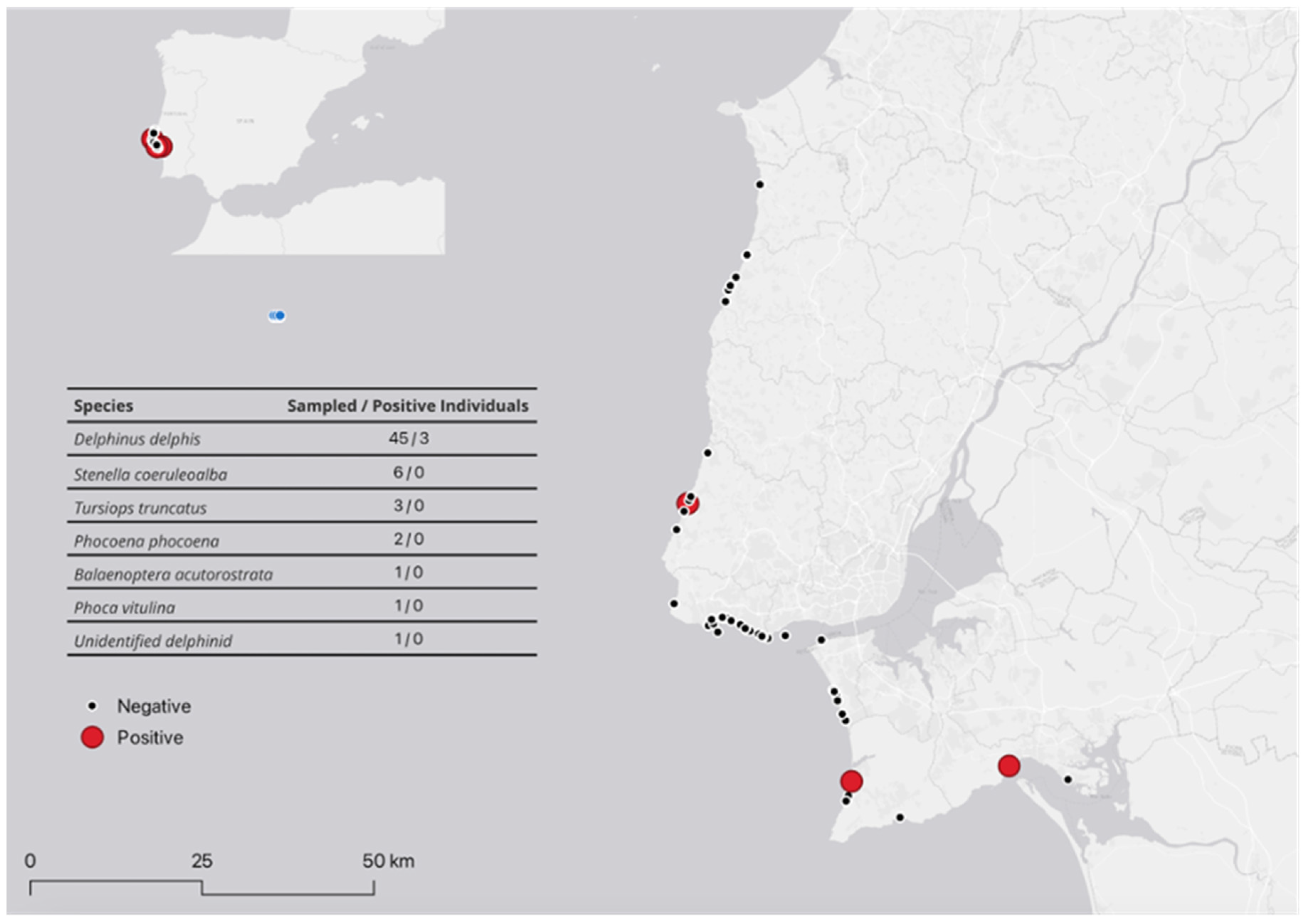The image size is (1308, 924).
Task: Click the Phocoena phocoena entry
Action: click(147, 540)
